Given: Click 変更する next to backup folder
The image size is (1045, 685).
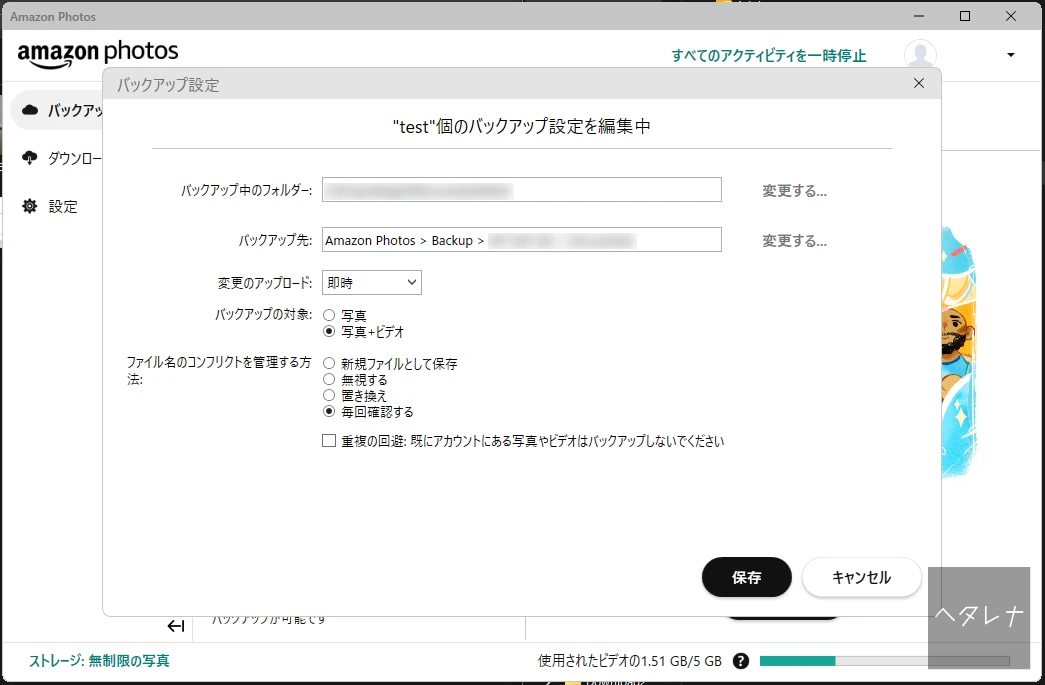Looking at the screenshot, I should [794, 191].
